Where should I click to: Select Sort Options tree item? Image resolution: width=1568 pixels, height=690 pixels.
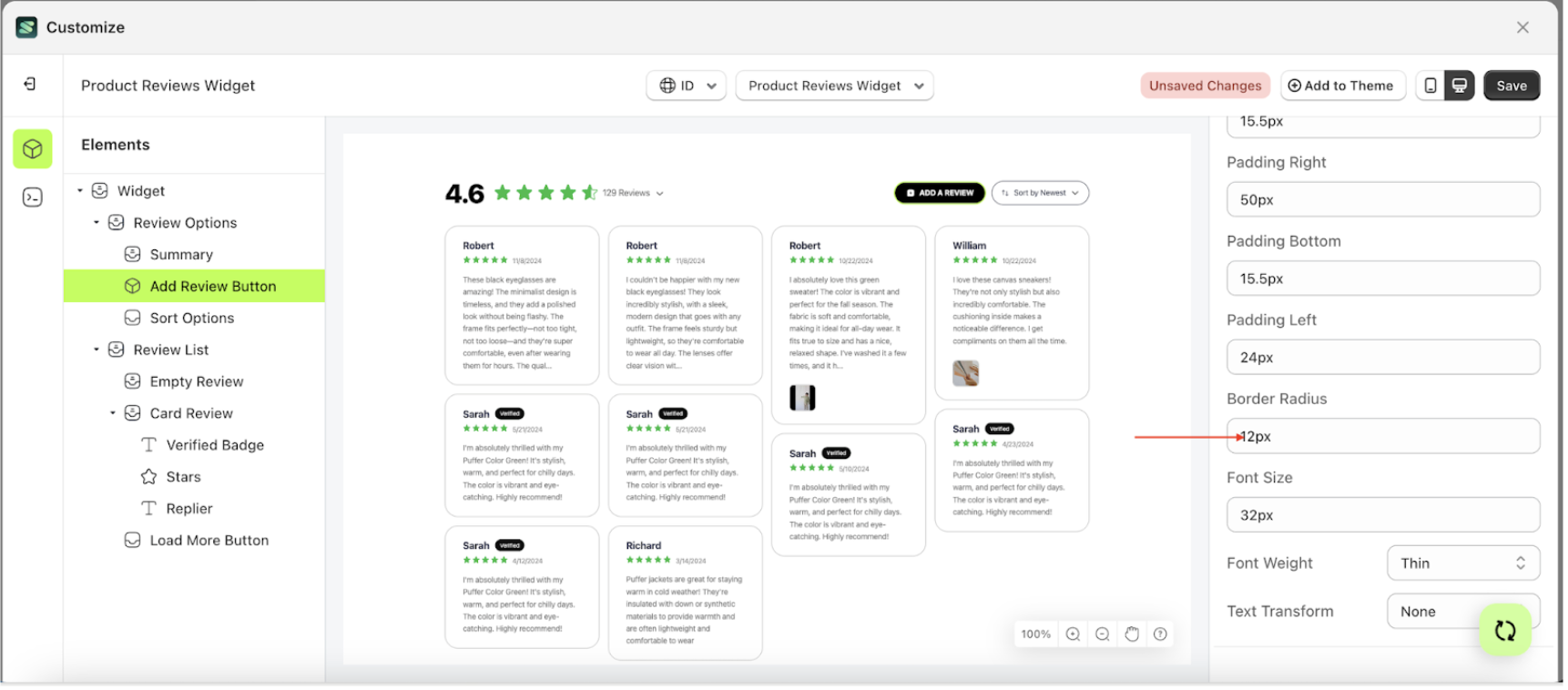tap(194, 318)
